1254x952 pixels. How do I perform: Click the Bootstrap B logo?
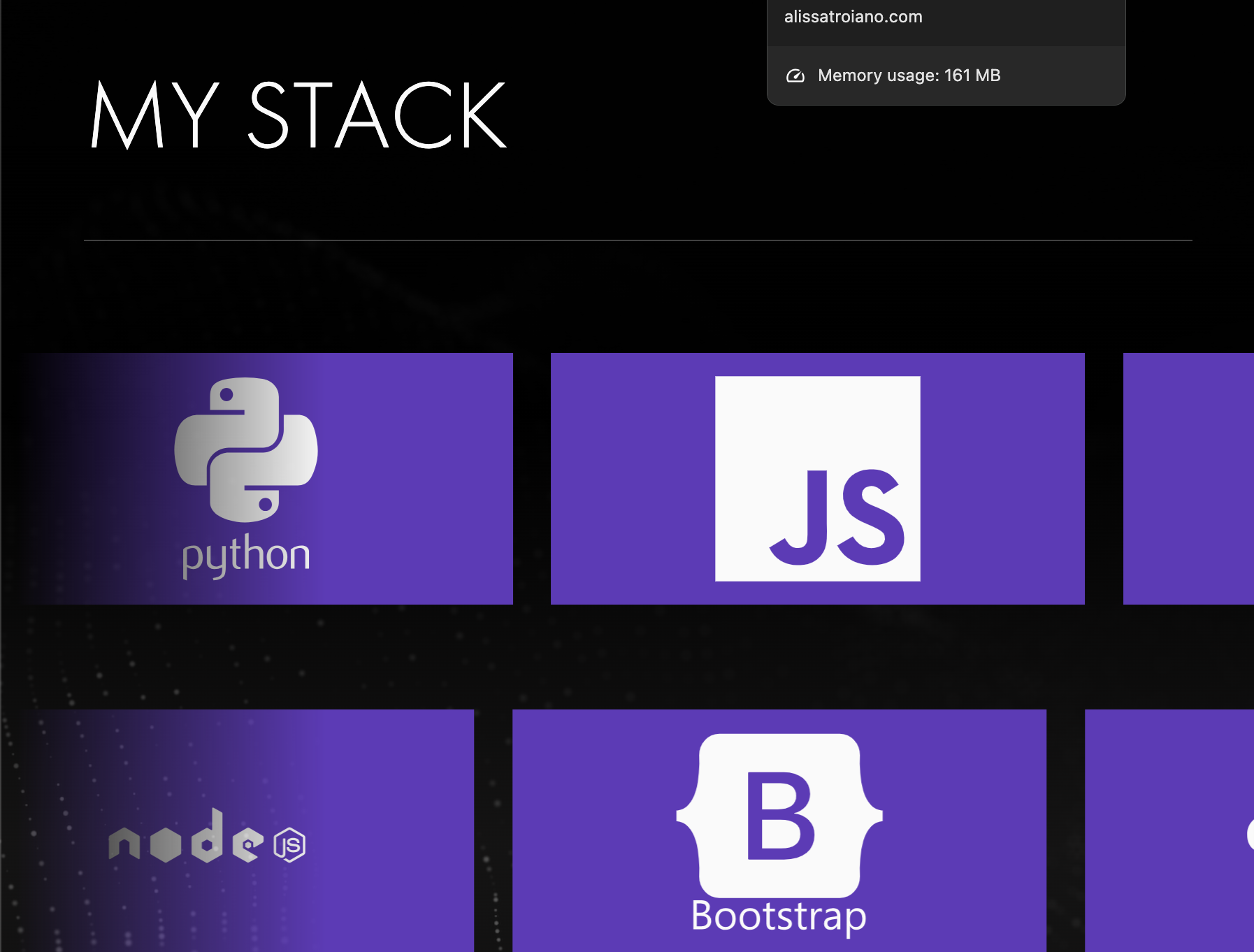click(x=779, y=815)
